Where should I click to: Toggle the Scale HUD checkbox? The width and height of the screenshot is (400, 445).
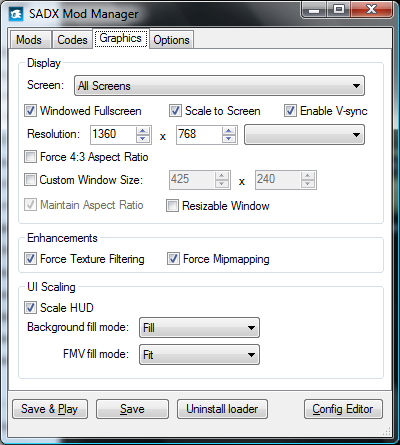30,307
